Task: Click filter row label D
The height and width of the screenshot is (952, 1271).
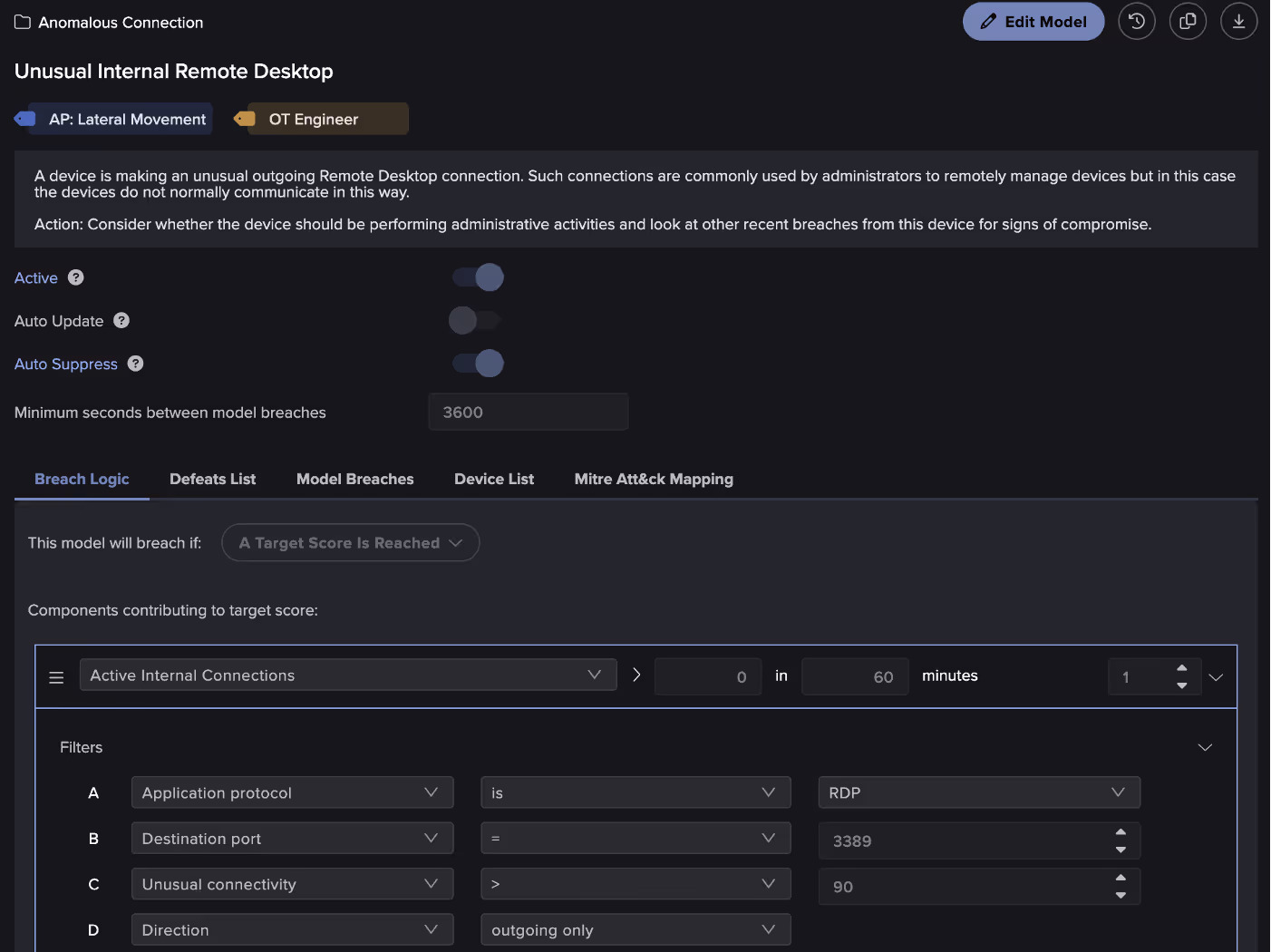Action: (93, 930)
